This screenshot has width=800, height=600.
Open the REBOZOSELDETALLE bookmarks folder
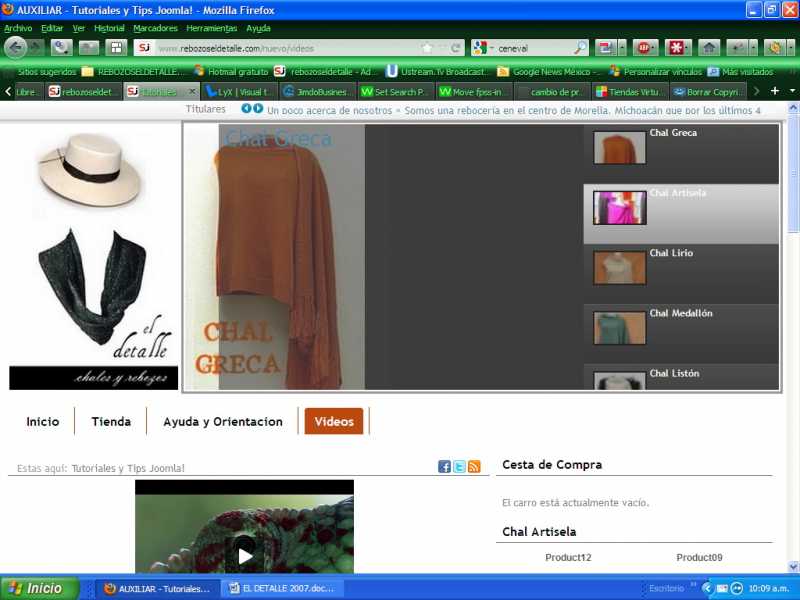[x=132, y=71]
